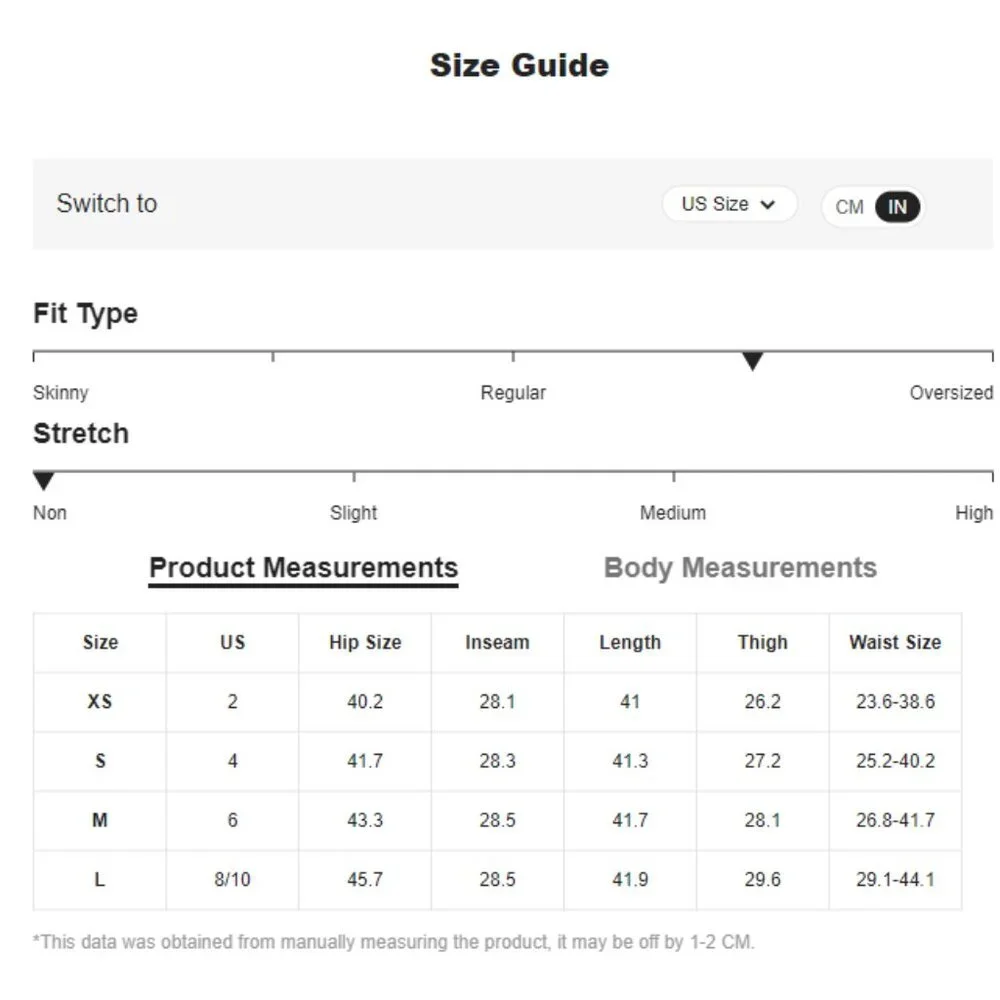Click the Medium stretch label
Viewport: 1000px width, 1000px height.
coord(673,513)
